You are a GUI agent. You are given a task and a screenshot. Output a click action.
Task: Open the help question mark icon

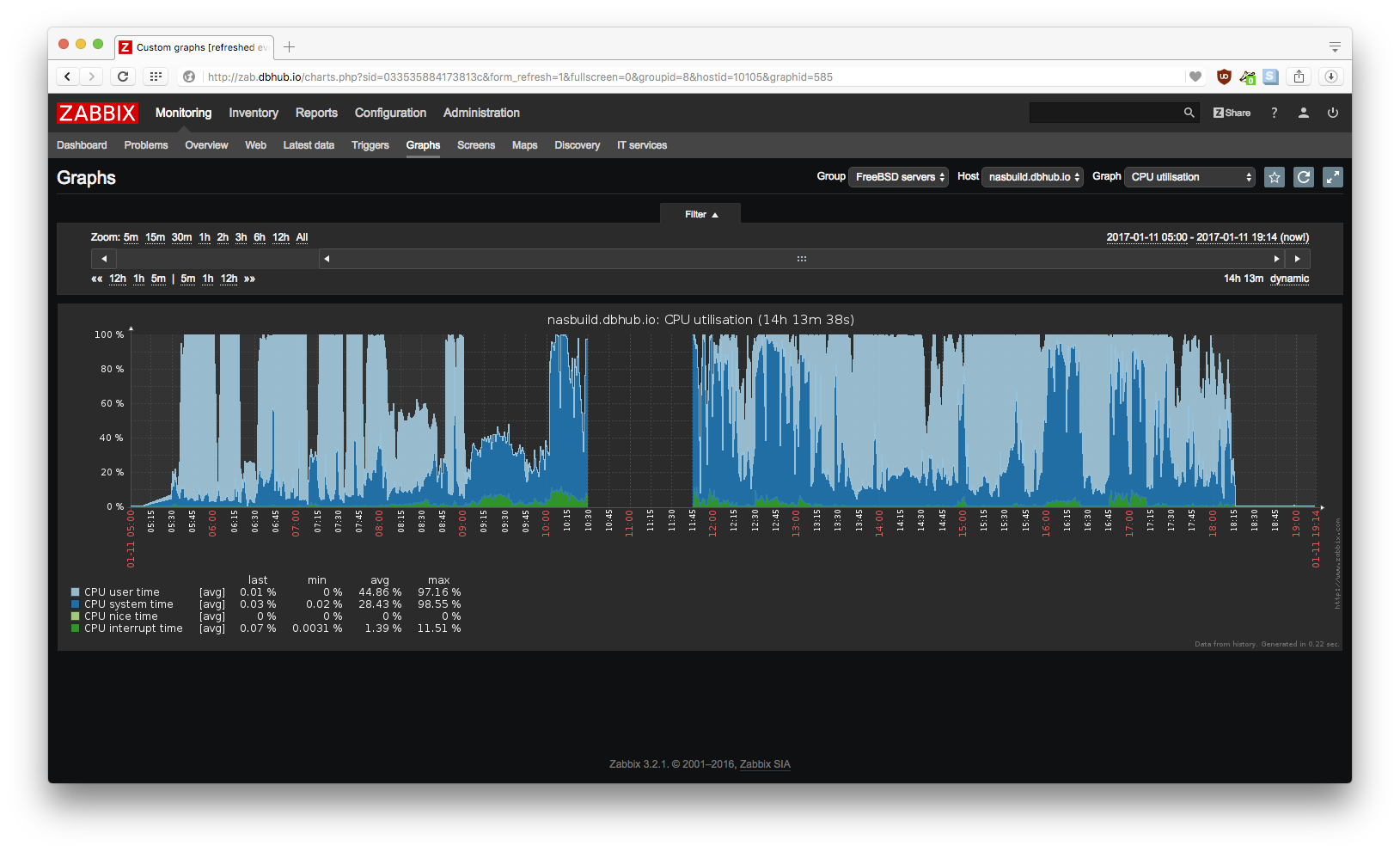[x=1274, y=113]
